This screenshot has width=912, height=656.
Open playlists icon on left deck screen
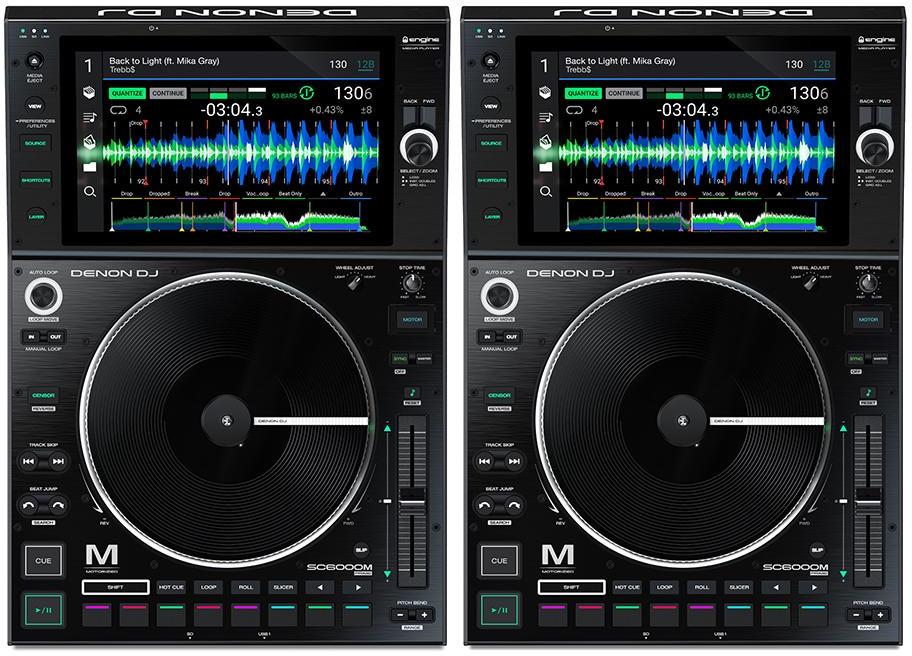click(x=90, y=117)
